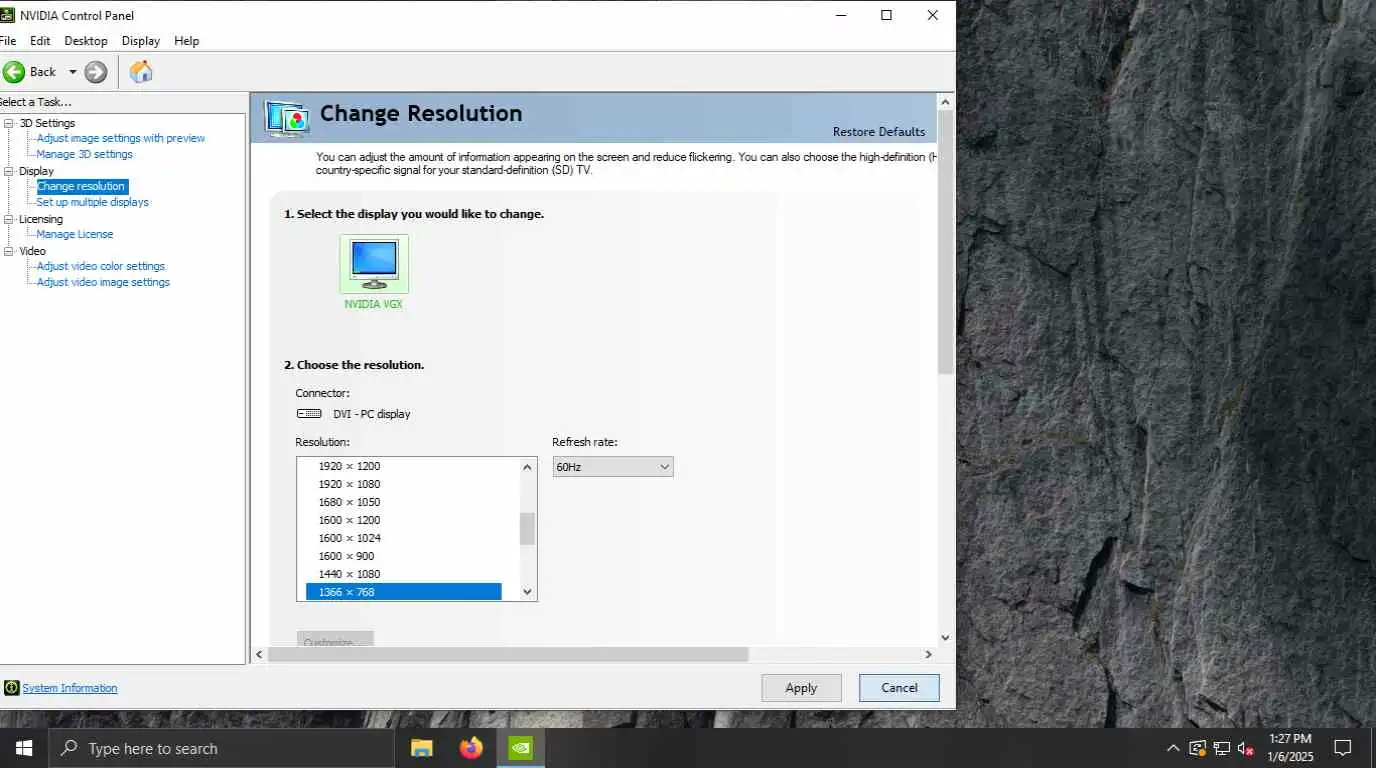Open the Refresh rate 60Hz dropdown
The image size is (1376, 768).
613,467
